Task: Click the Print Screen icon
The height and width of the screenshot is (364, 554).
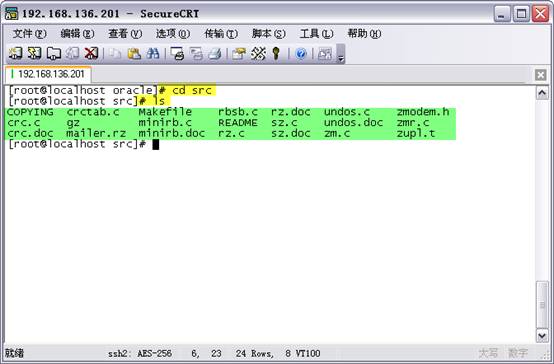Action: (x=177, y=53)
